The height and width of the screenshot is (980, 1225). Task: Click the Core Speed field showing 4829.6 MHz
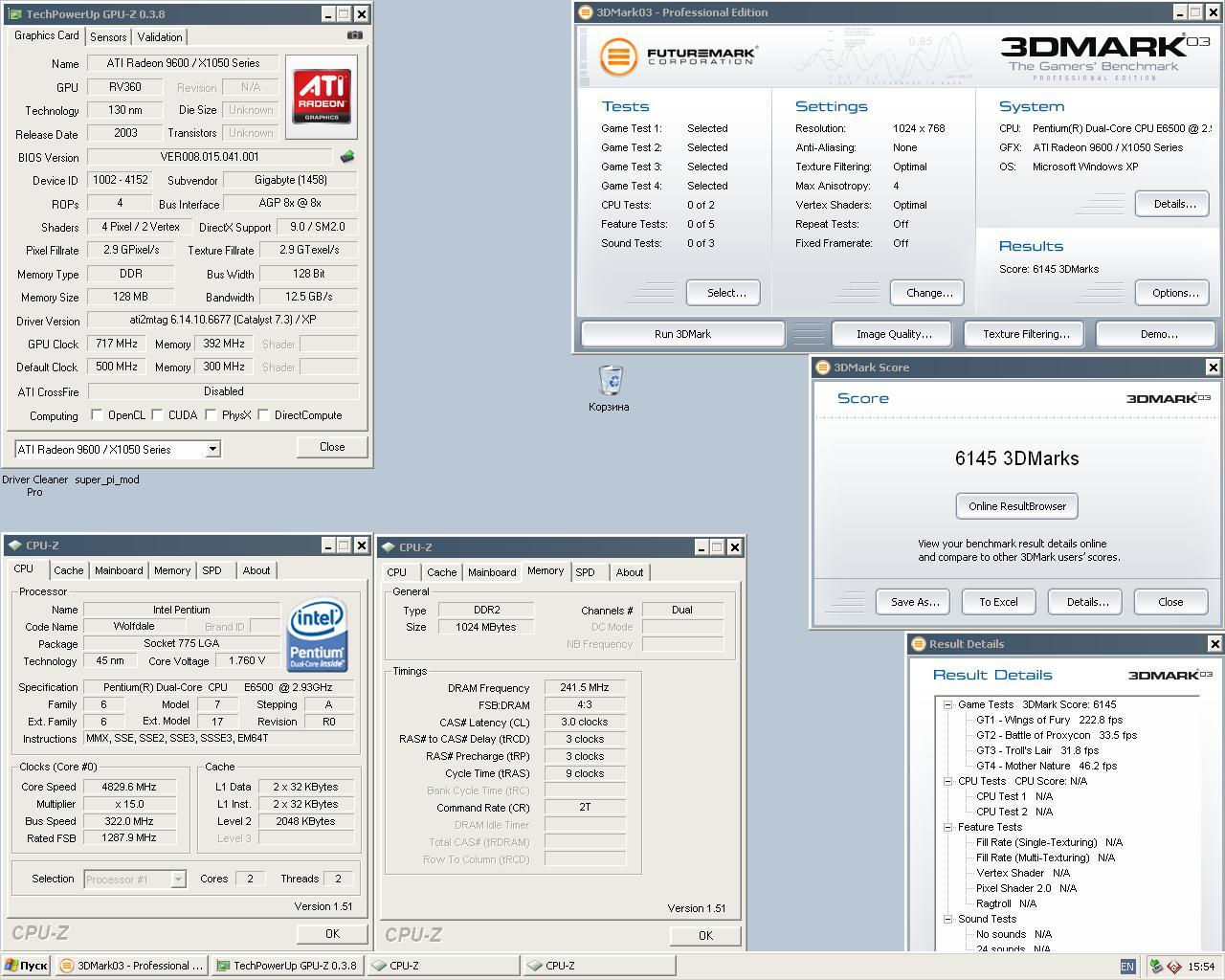pyautogui.click(x=129, y=787)
